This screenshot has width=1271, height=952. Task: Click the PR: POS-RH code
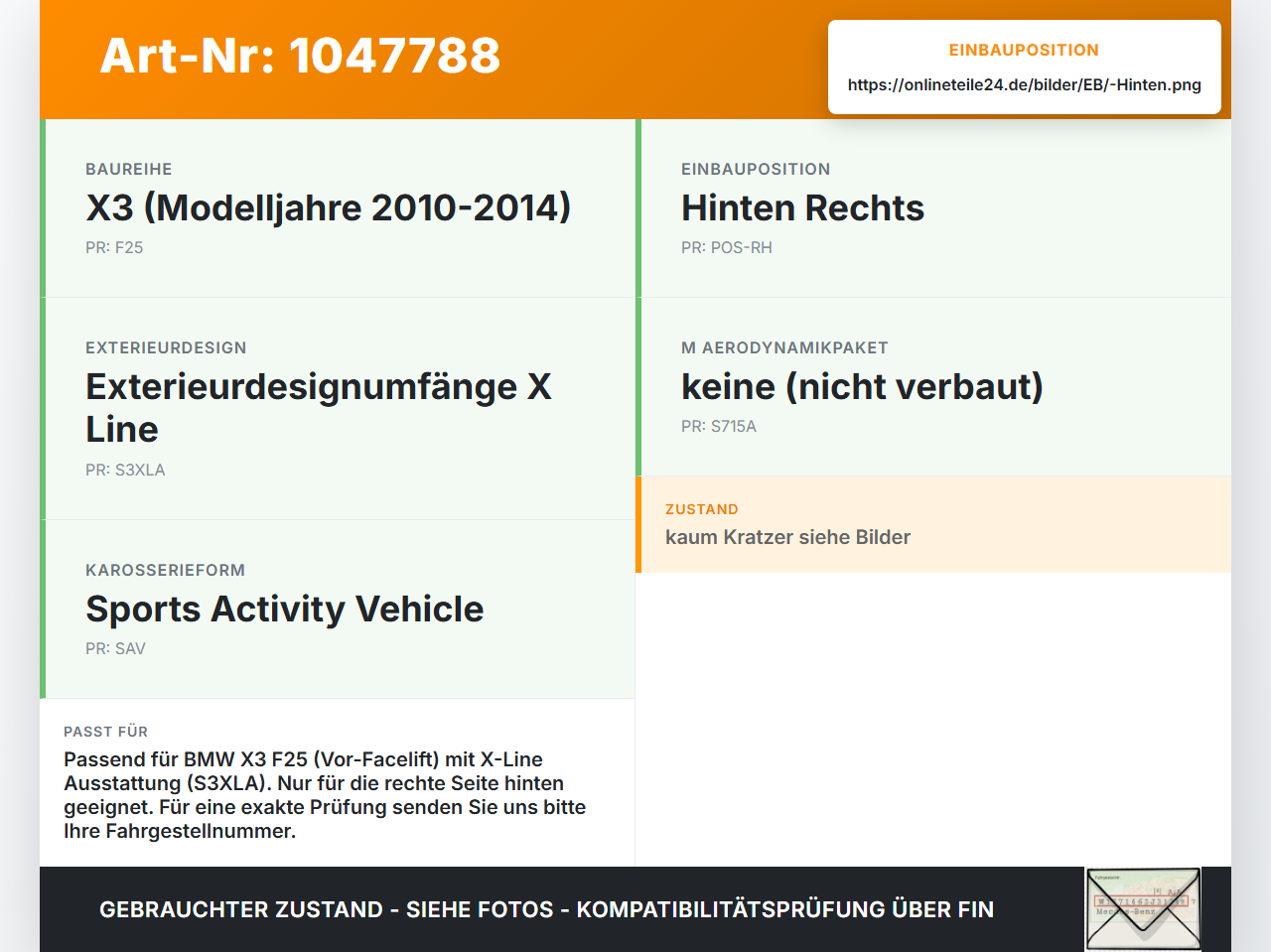[x=727, y=247]
